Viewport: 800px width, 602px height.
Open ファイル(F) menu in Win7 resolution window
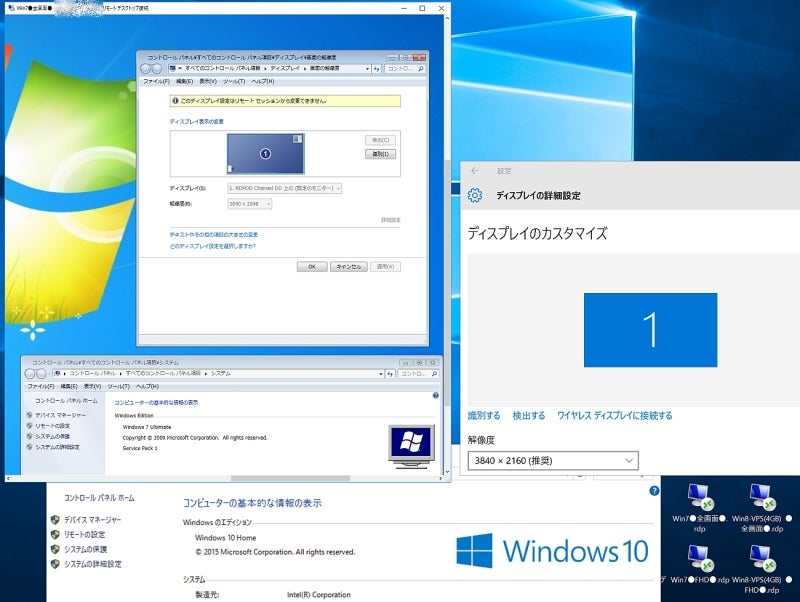point(156,82)
